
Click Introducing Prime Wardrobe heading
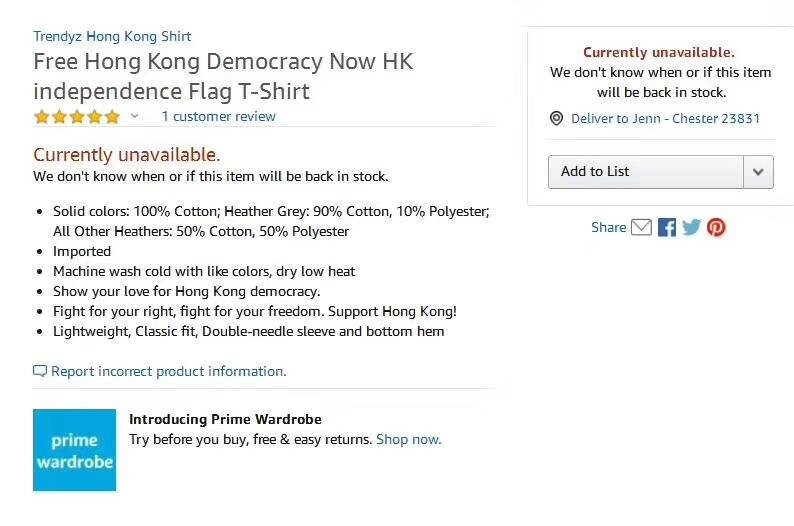[225, 419]
